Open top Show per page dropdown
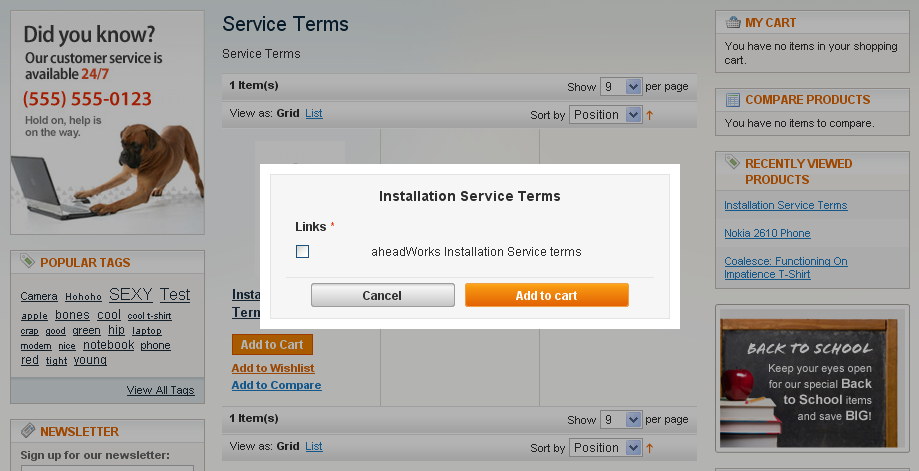Image resolution: width=919 pixels, height=471 pixels. coord(621,87)
